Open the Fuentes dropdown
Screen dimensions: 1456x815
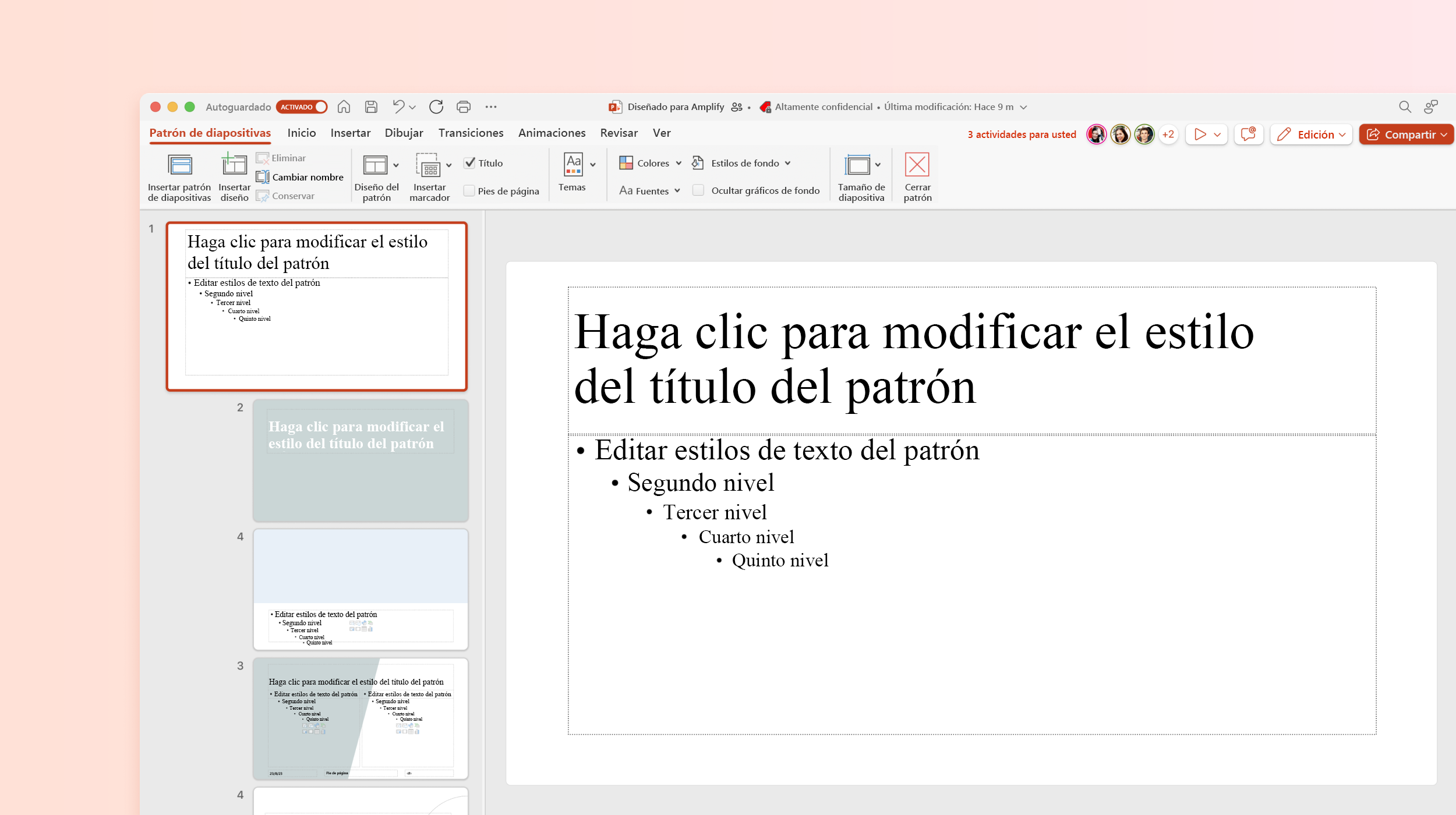point(650,190)
